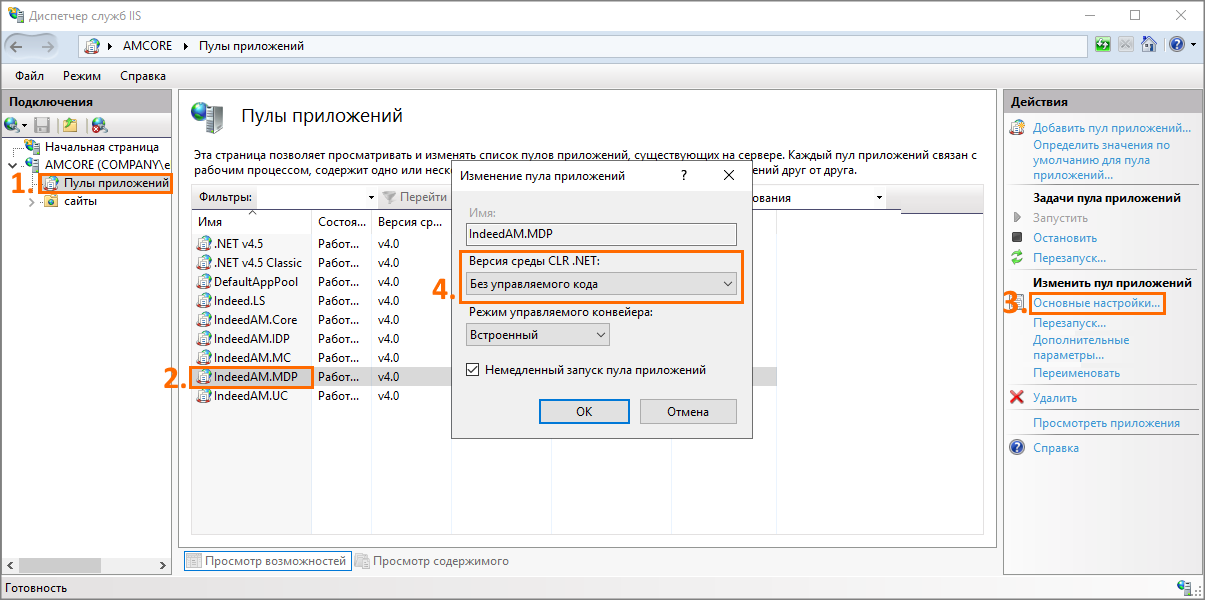This screenshot has width=1205, height=600.
Task: Click the Back navigation arrow
Action: pyautogui.click(x=17, y=46)
